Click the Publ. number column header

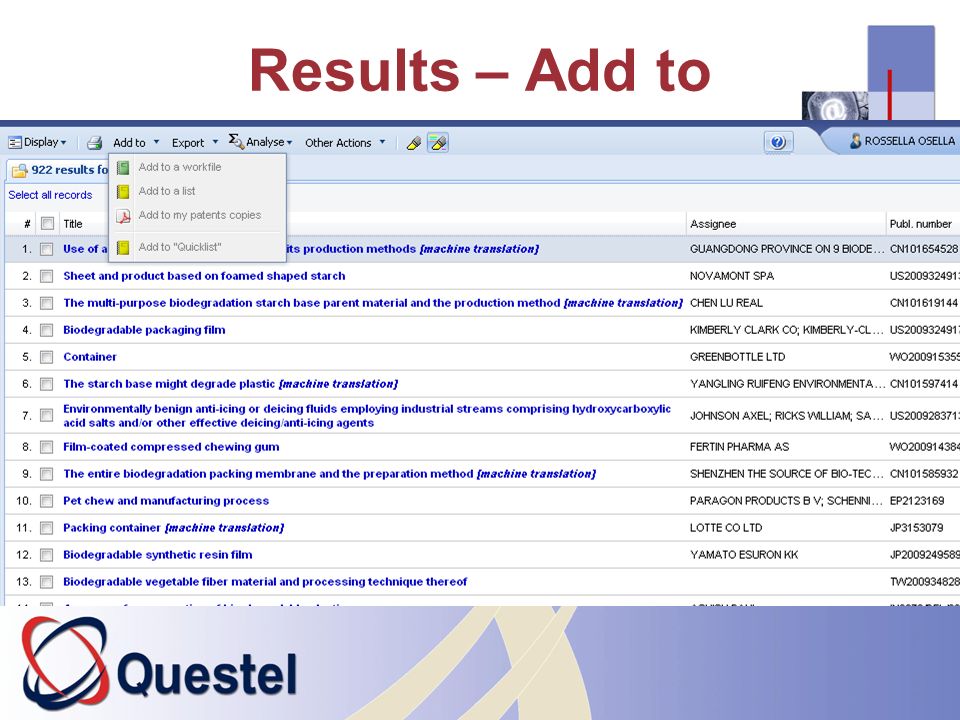coord(920,224)
